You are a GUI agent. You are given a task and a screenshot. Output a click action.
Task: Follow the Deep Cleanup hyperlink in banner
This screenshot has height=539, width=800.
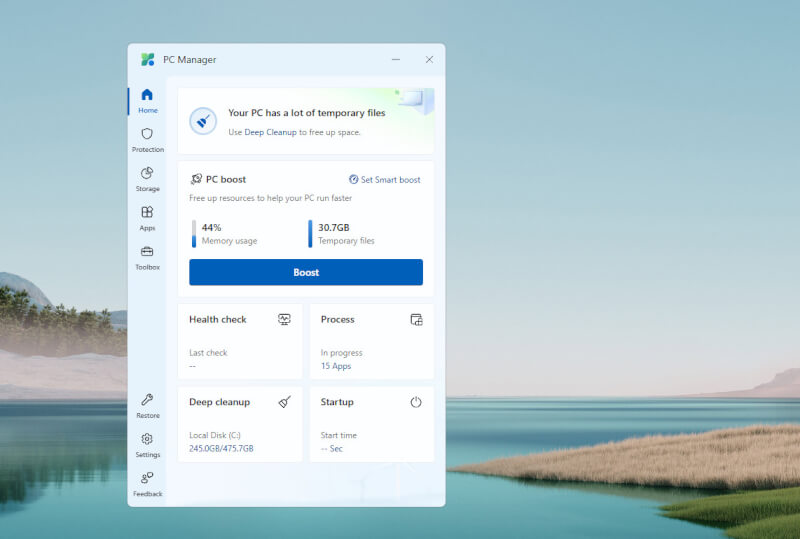[270, 132]
